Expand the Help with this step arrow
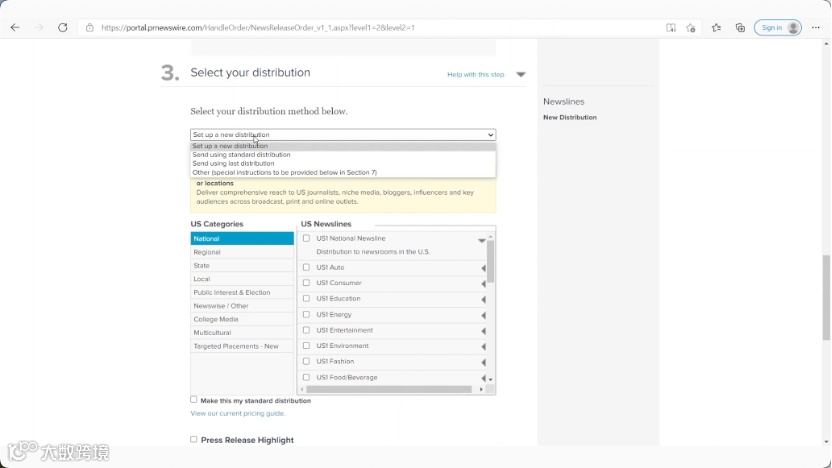This screenshot has height=468, width=832. (521, 74)
